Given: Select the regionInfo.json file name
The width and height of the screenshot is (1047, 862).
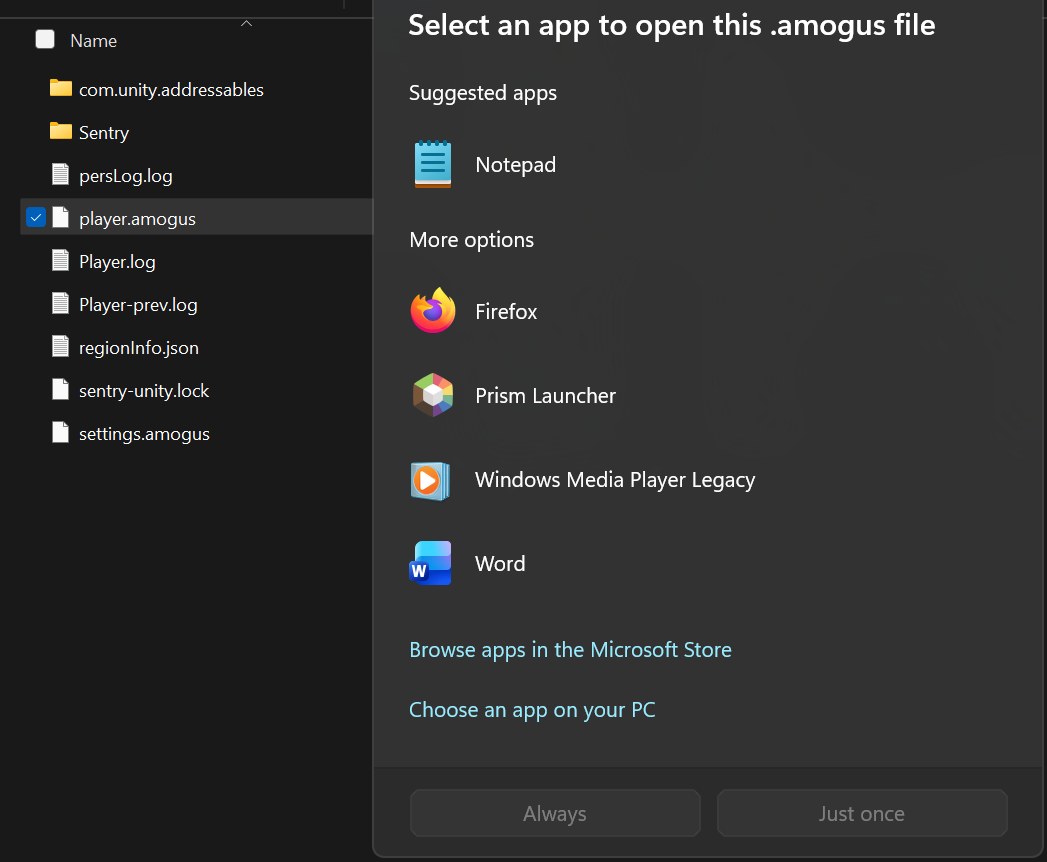Looking at the screenshot, I should pyautogui.click(x=139, y=348).
